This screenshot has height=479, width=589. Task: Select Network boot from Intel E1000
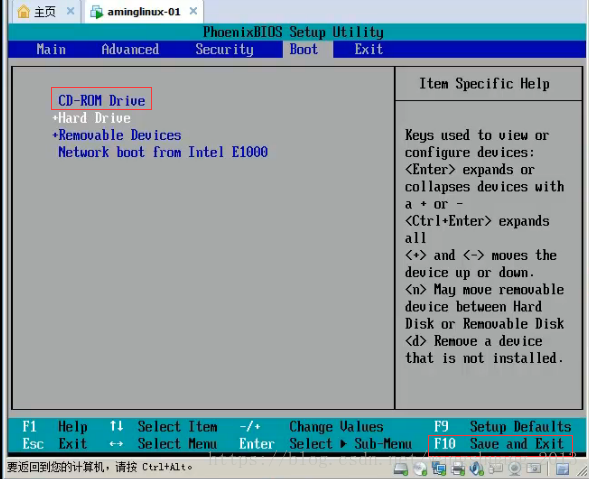pyautogui.click(x=163, y=152)
